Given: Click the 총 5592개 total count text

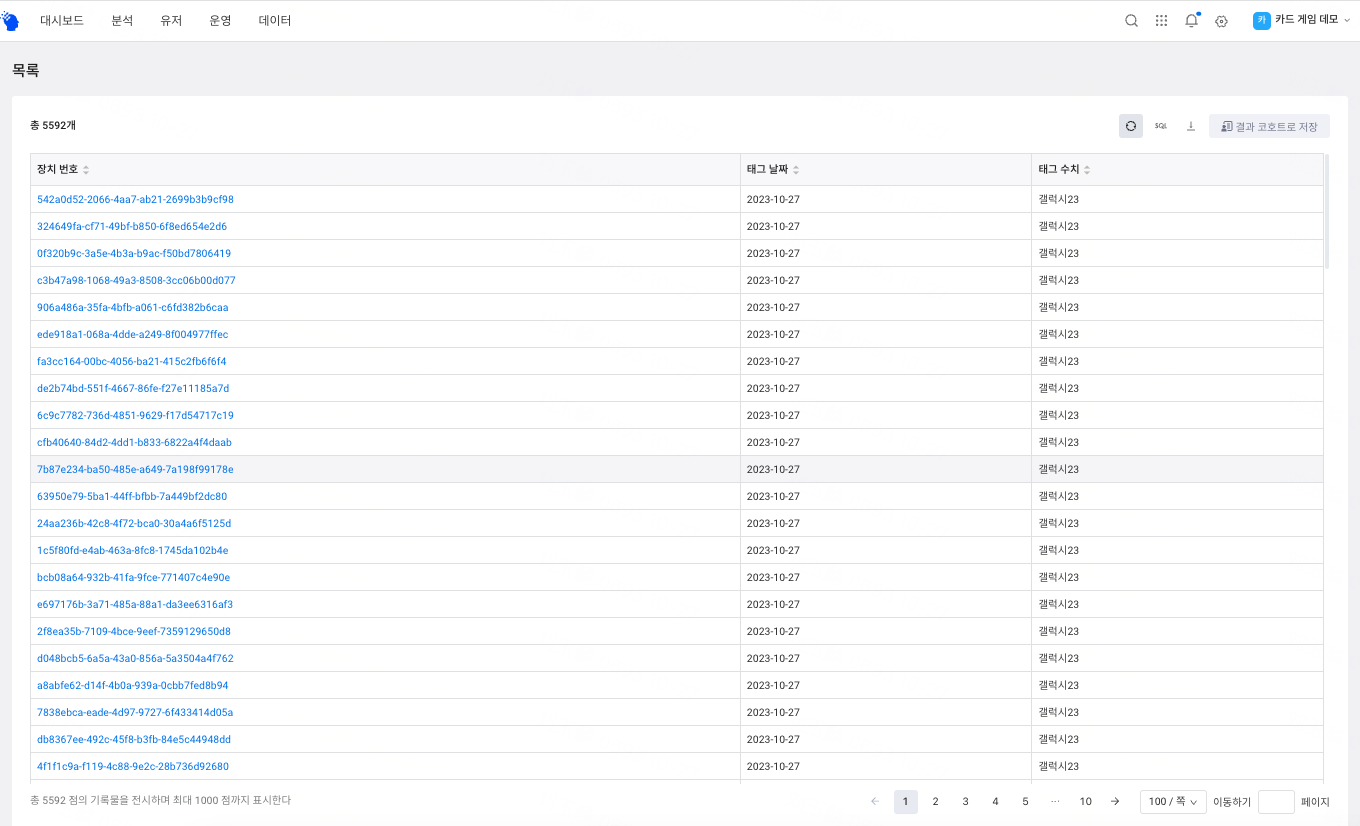Looking at the screenshot, I should (x=53, y=125).
